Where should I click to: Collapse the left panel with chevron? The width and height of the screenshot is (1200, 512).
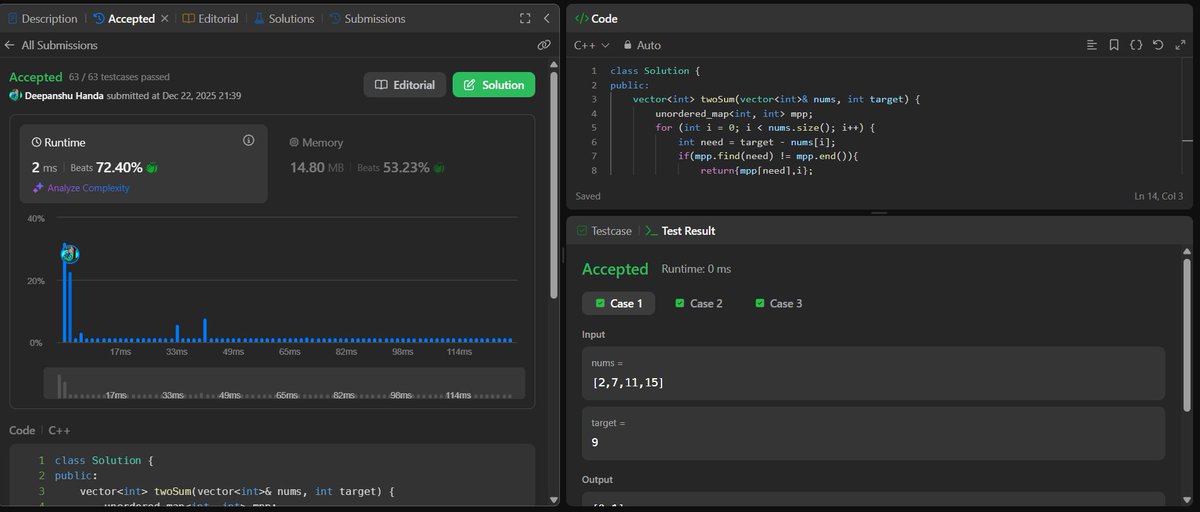tap(546, 18)
